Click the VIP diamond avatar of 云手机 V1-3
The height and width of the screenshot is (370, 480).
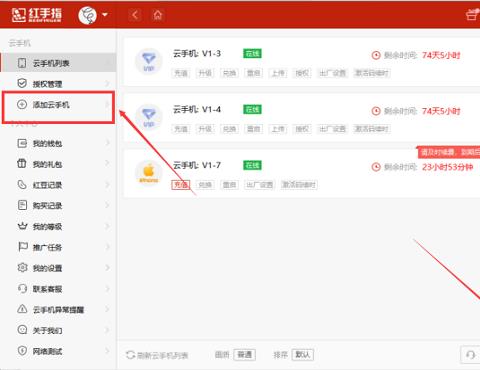pos(149,61)
